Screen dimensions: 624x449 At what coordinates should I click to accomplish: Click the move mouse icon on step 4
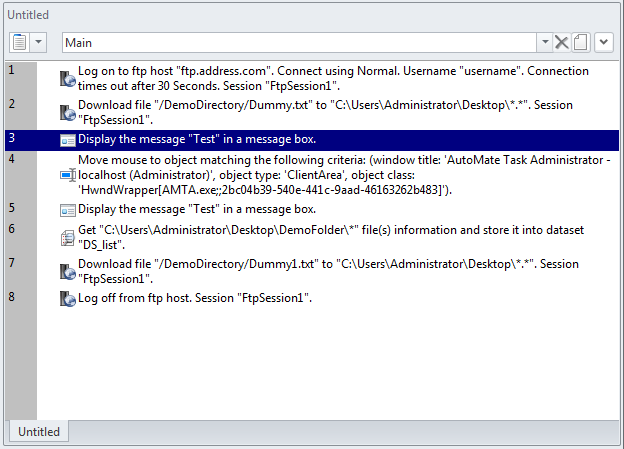[68, 175]
